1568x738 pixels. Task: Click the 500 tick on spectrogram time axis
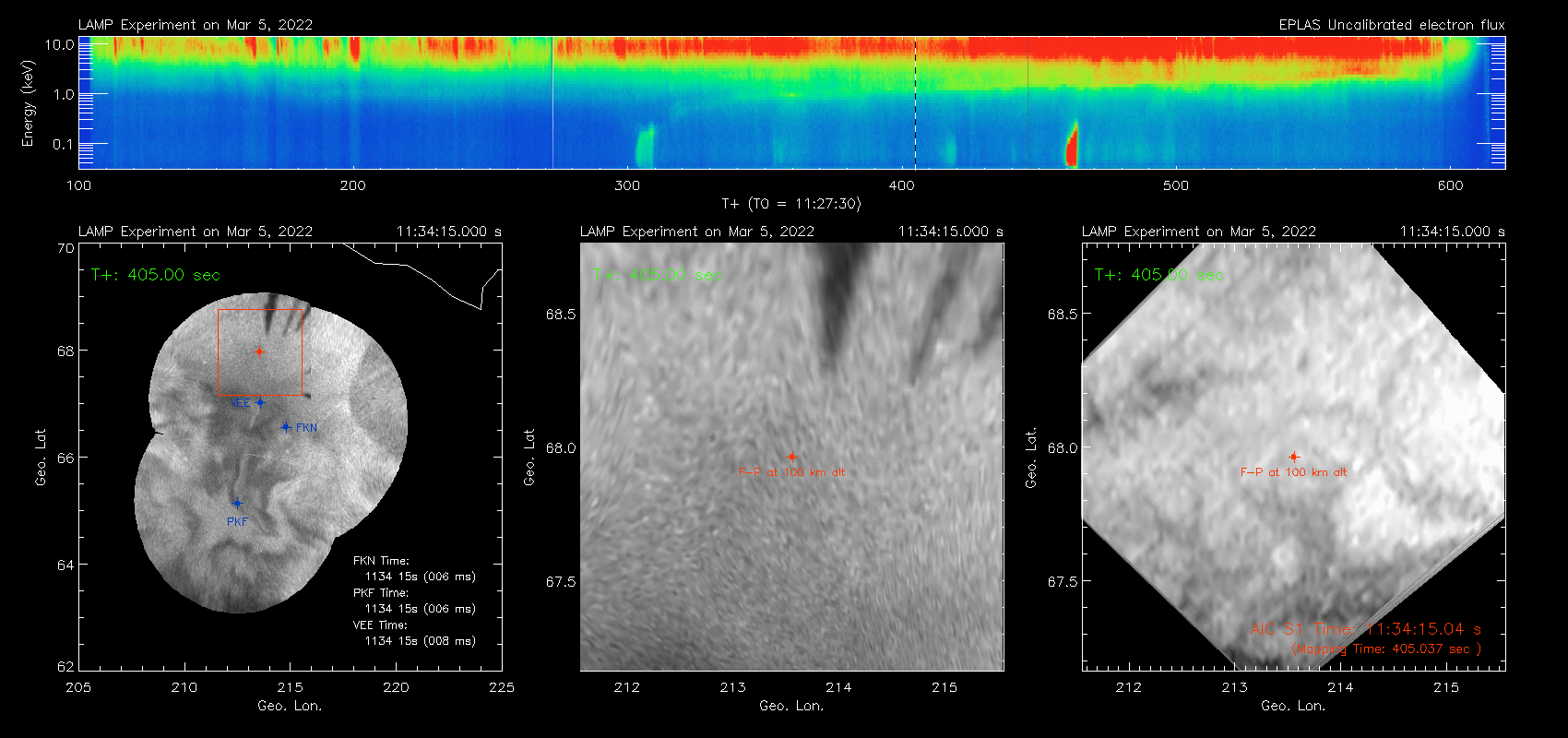pyautogui.click(x=1176, y=185)
